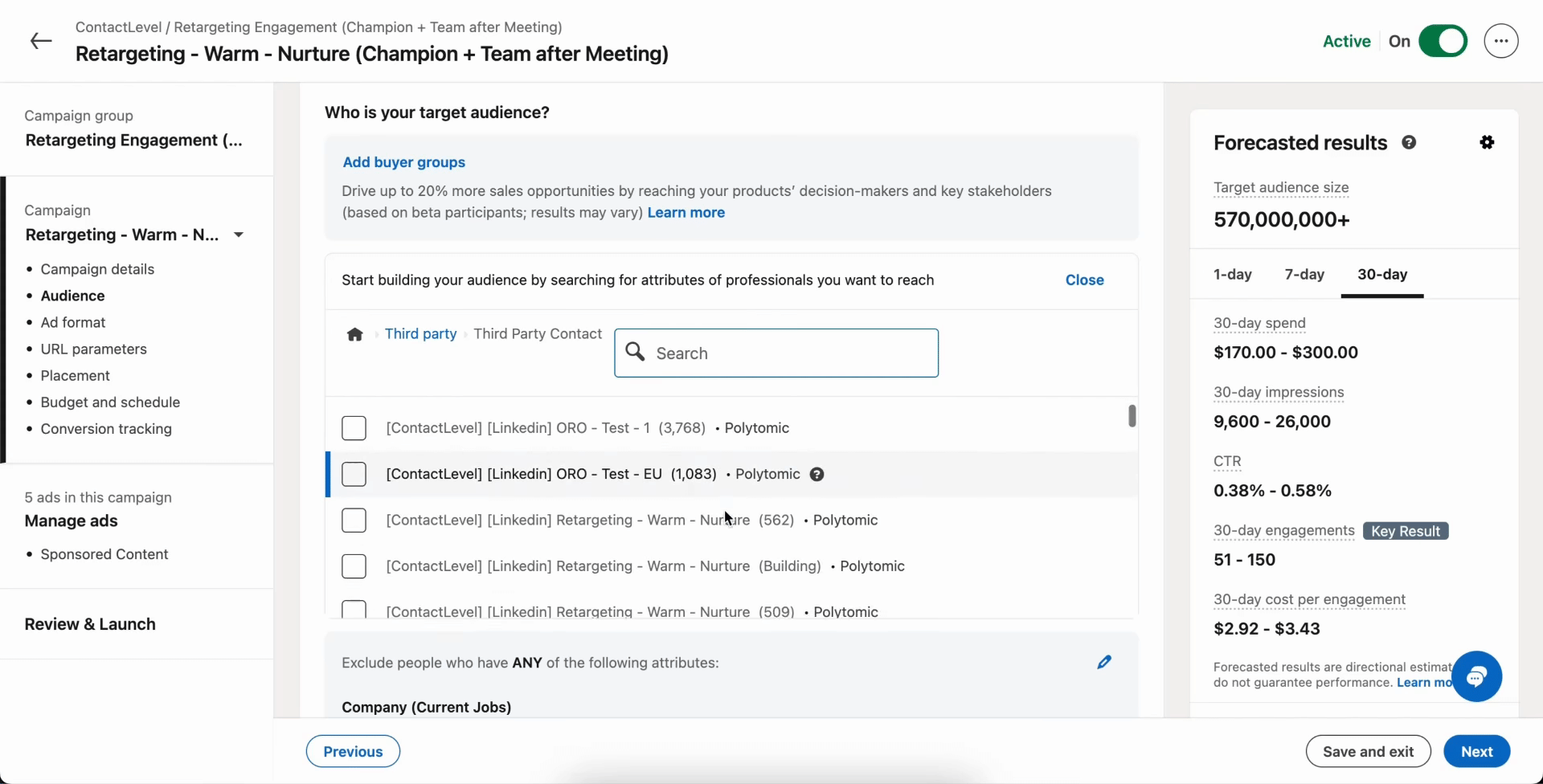Open forecasted results settings gear
1543x784 pixels.
(1487, 142)
